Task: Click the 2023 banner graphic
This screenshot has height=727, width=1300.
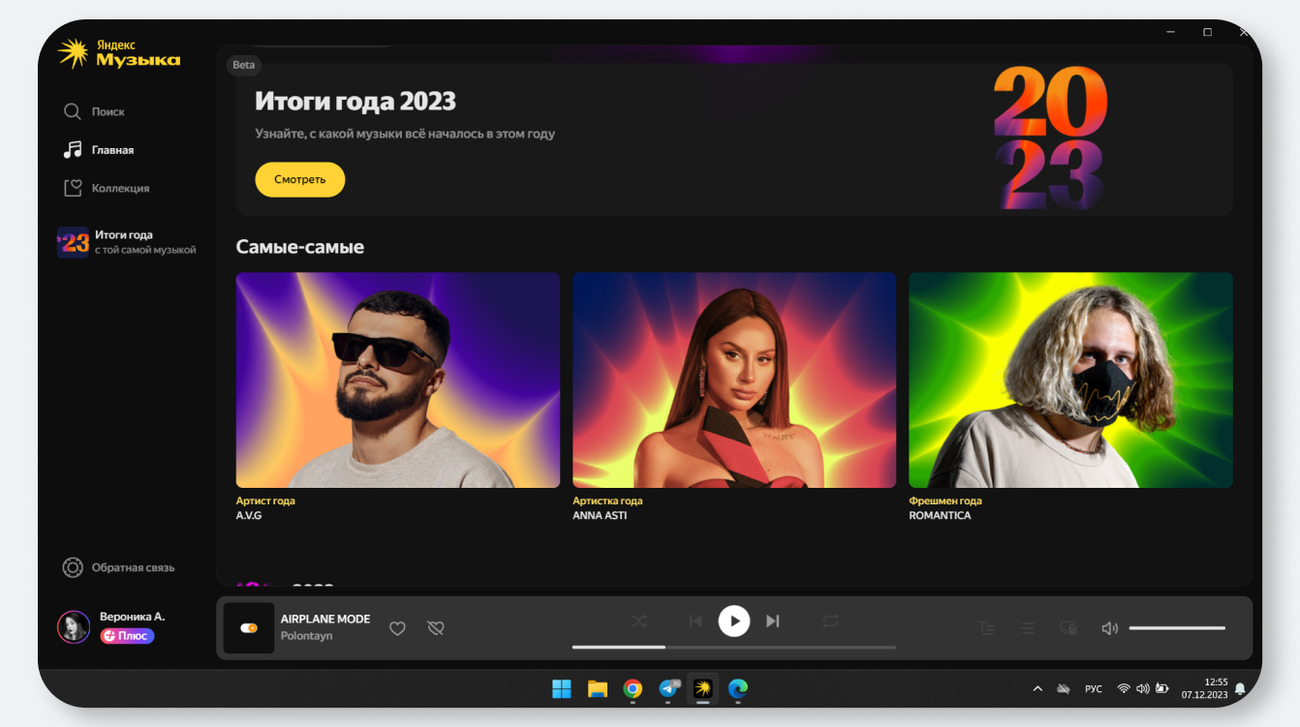Action: click(x=1049, y=137)
